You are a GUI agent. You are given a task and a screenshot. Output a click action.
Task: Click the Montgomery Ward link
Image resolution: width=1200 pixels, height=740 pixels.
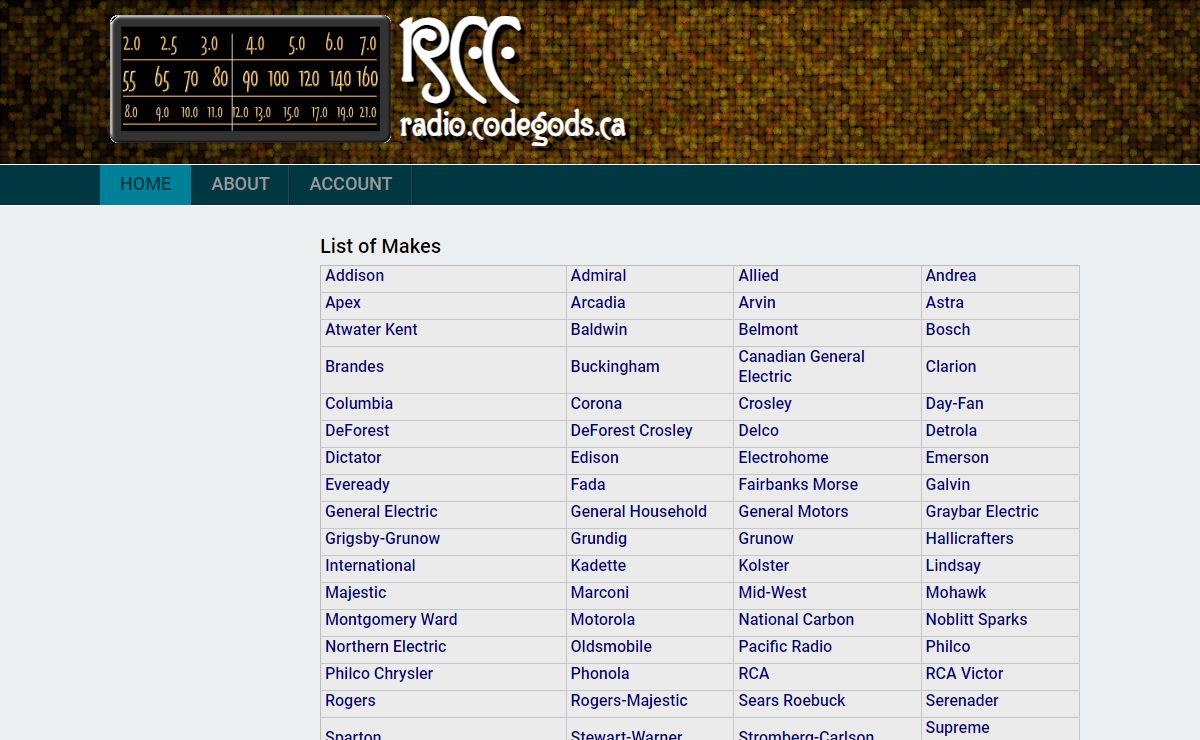(391, 620)
